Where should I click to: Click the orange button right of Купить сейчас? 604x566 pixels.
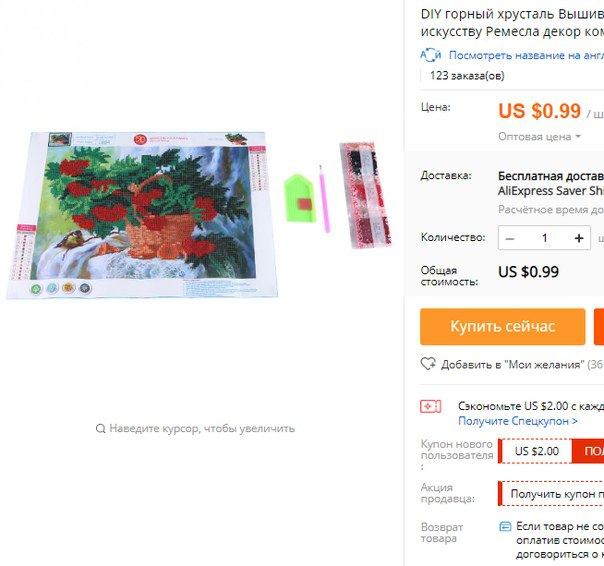click(599, 326)
